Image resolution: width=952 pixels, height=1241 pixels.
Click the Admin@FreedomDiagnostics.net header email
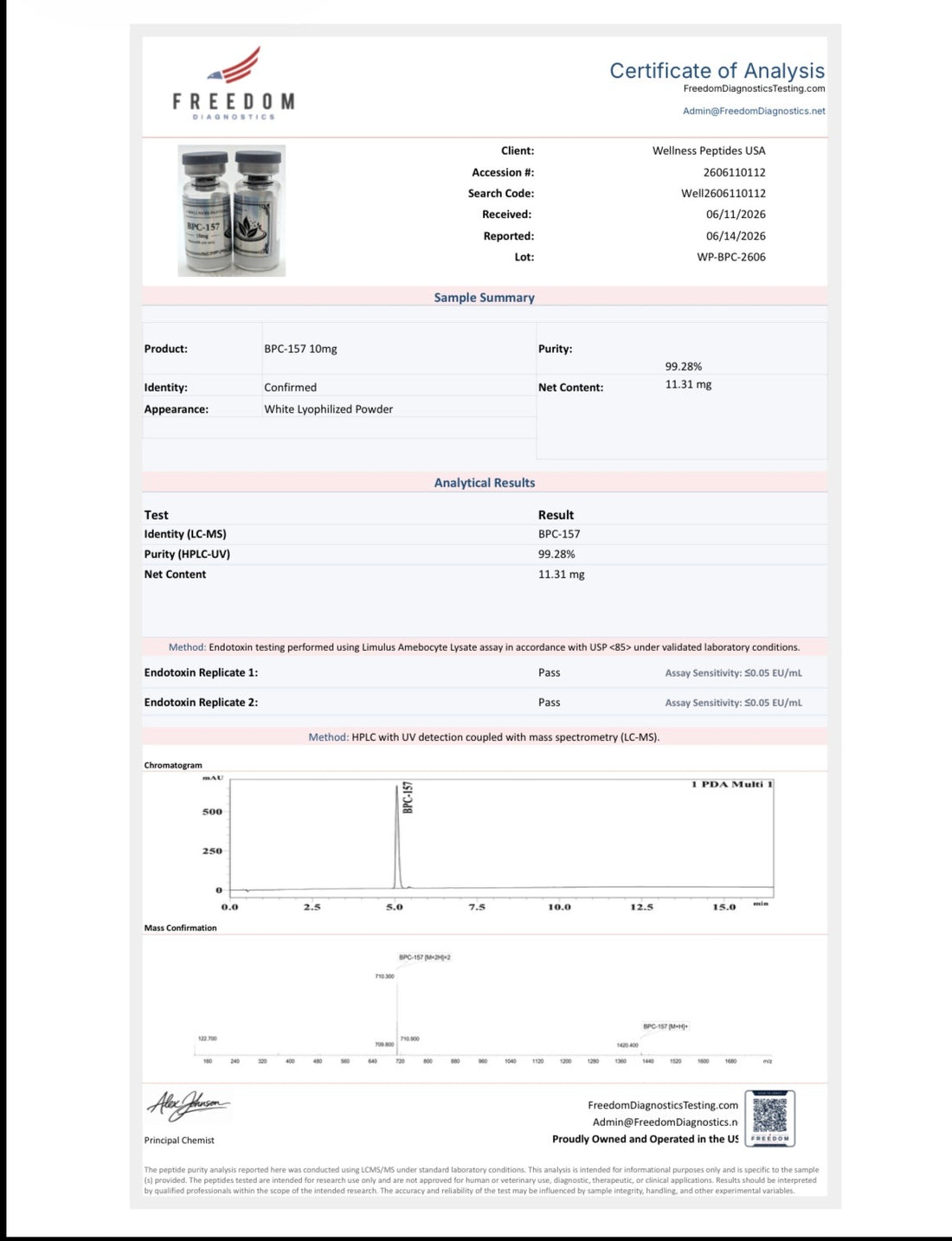(x=754, y=111)
